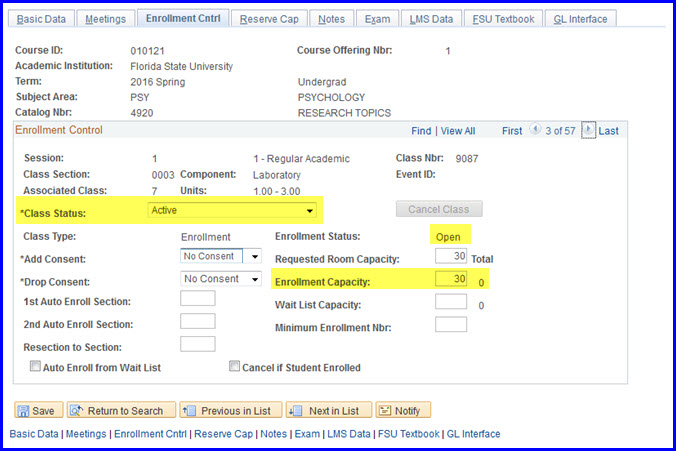
Task: Open FSU Textbook bottom link
Action: click(x=408, y=434)
